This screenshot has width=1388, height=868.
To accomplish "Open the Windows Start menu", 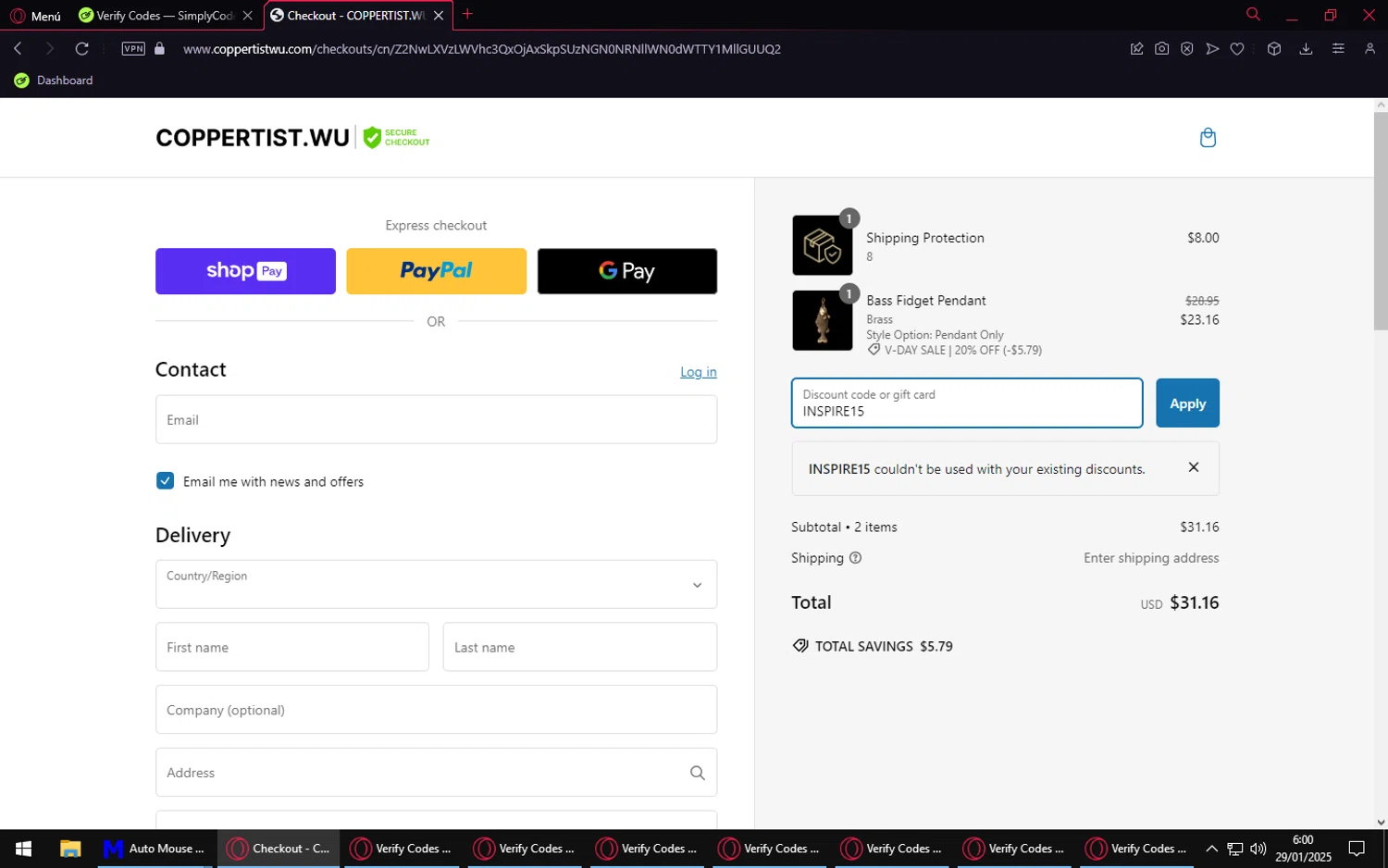I will click(x=24, y=849).
